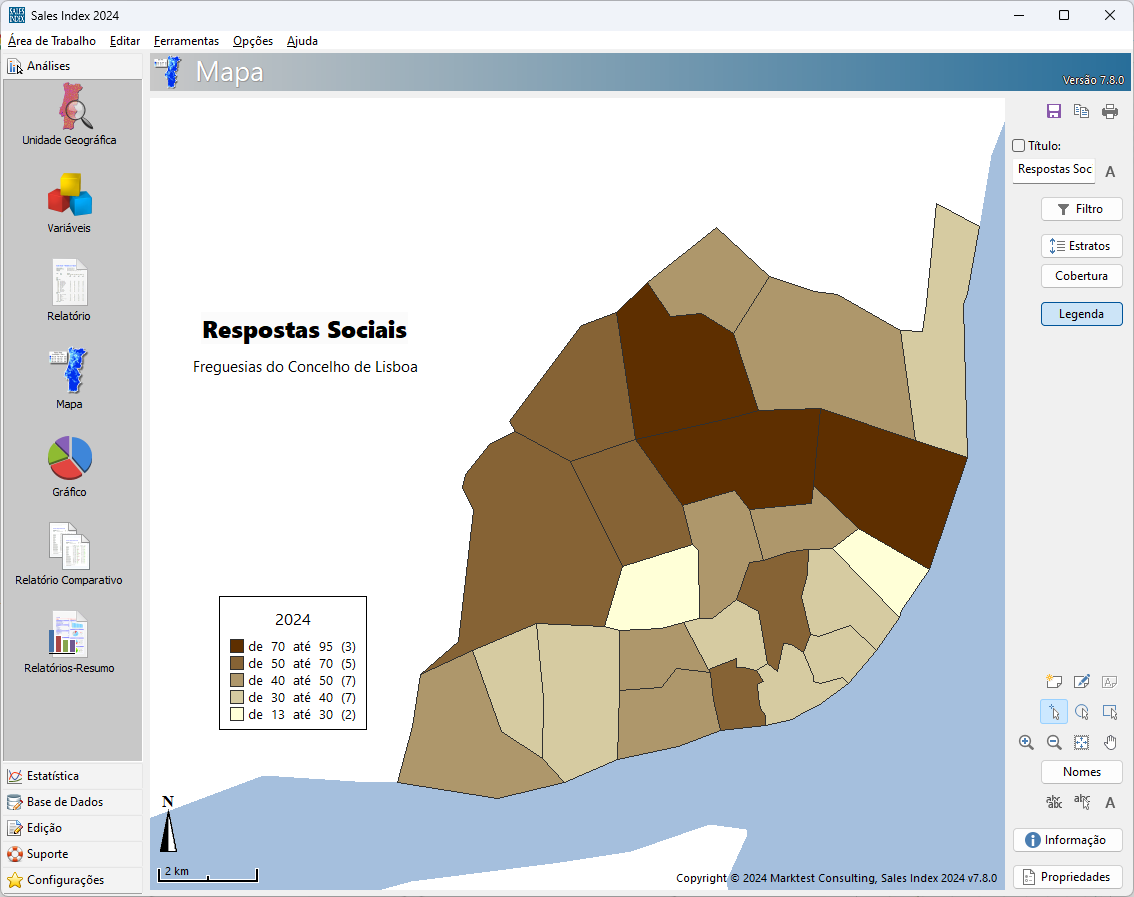1134x897 pixels.
Task: Enable the Título checkbox
Action: click(1019, 146)
